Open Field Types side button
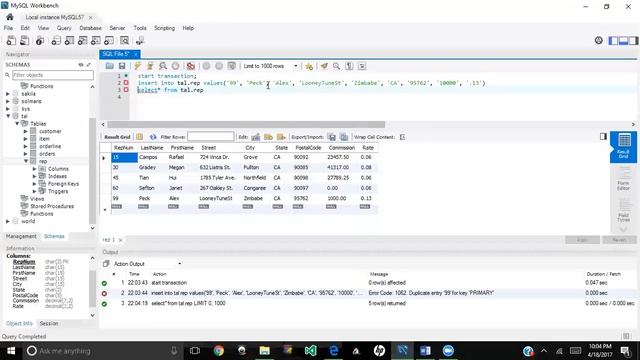Screen dimensions: 640x360 [623, 211]
